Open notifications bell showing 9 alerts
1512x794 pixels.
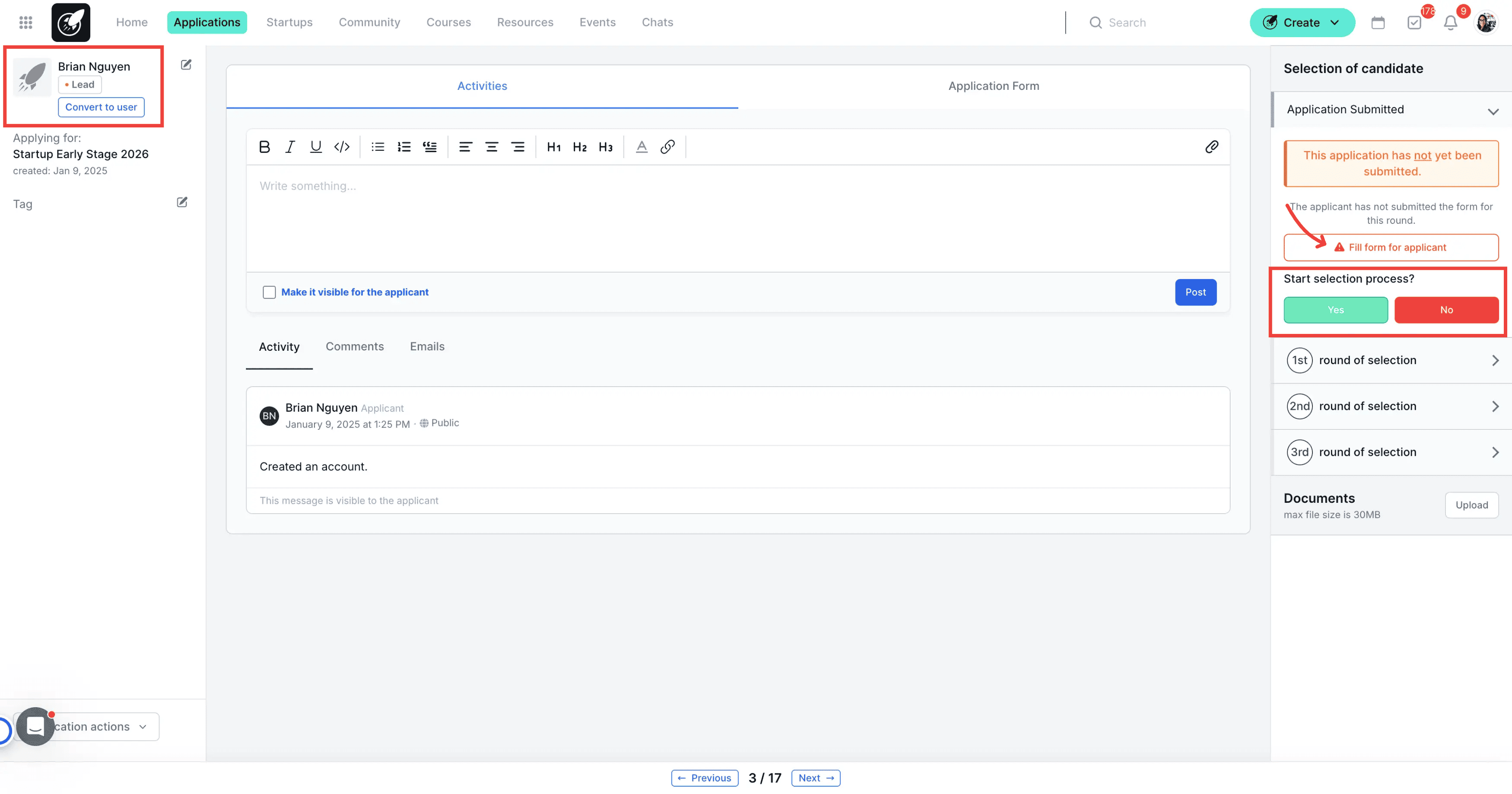pyautogui.click(x=1450, y=23)
